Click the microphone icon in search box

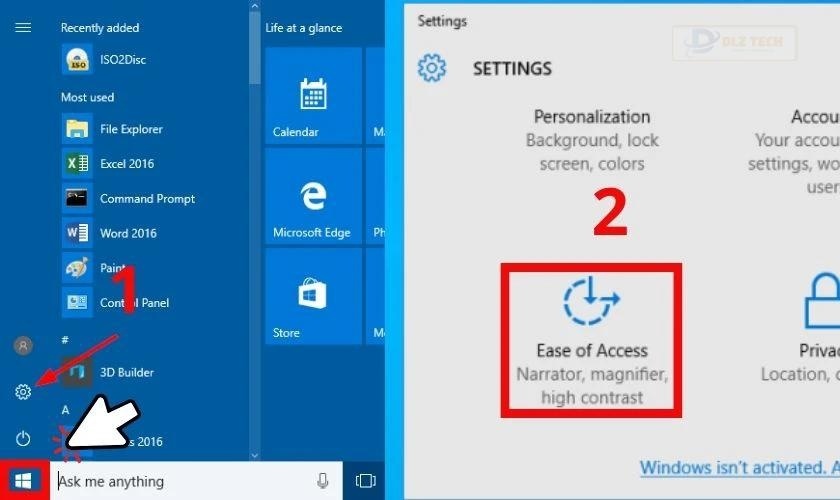pyautogui.click(x=322, y=481)
